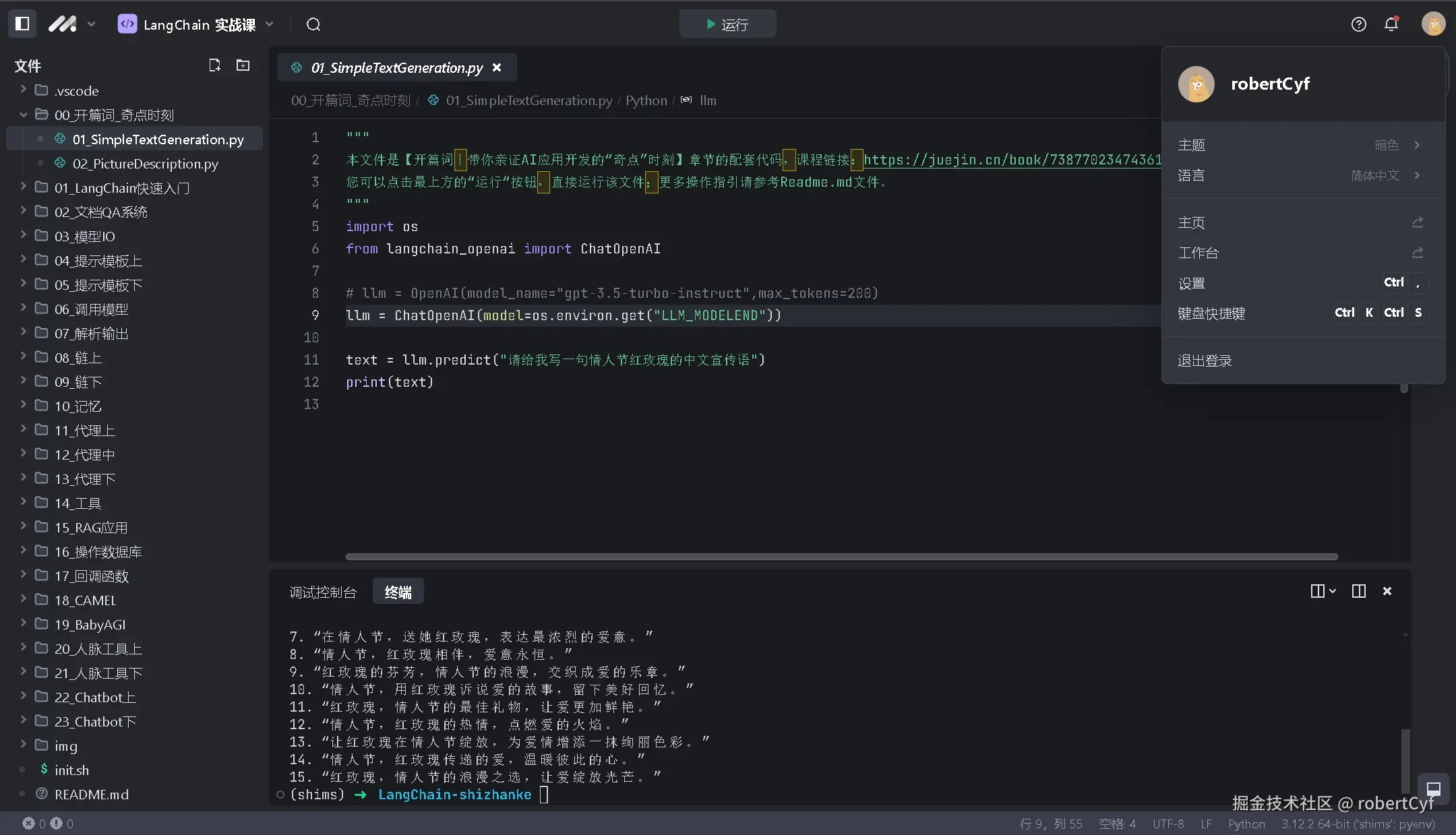Expand the 01_LangChain快速入门 folder
This screenshot has width=1456, height=835.
(x=121, y=187)
